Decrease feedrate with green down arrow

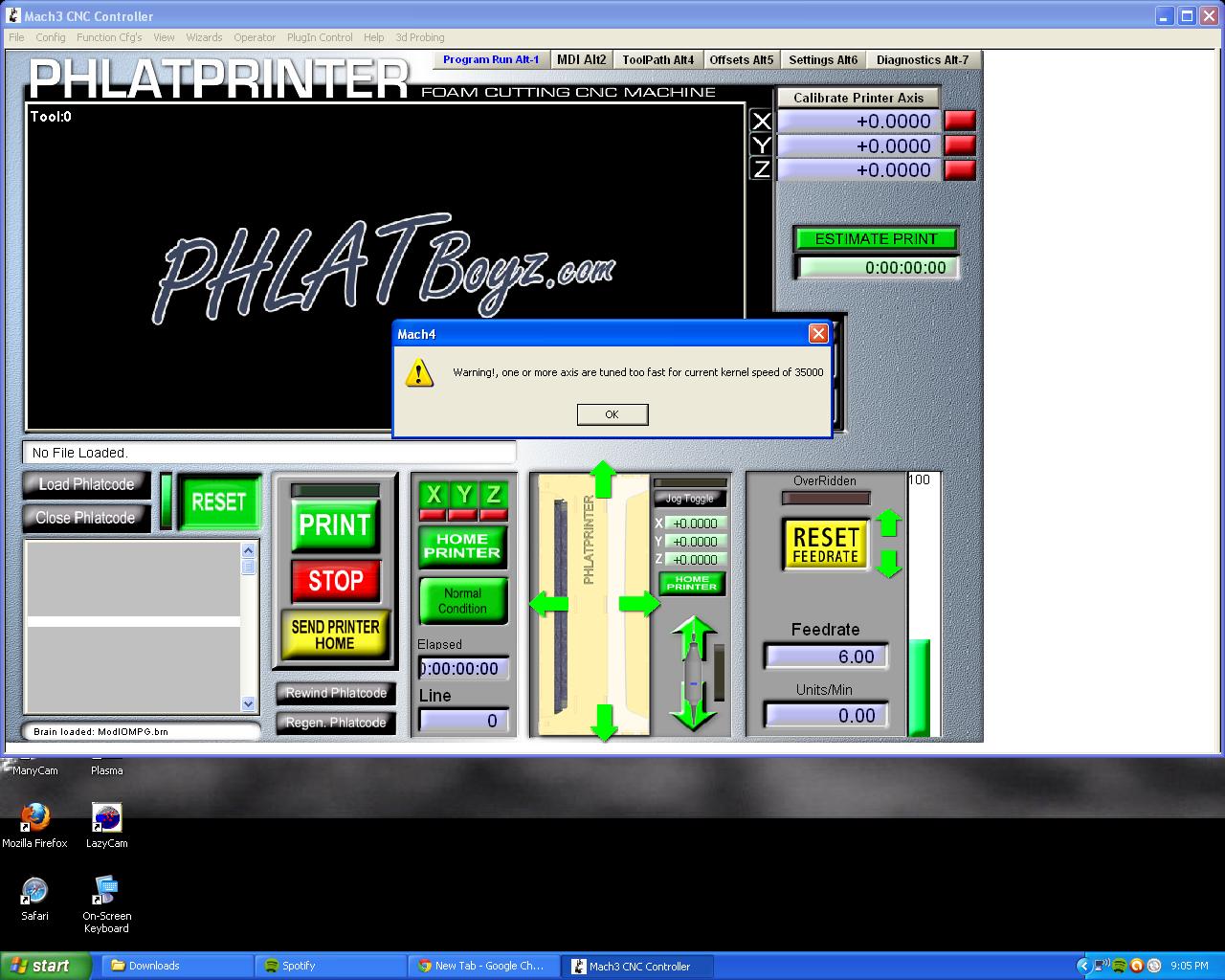tap(889, 563)
